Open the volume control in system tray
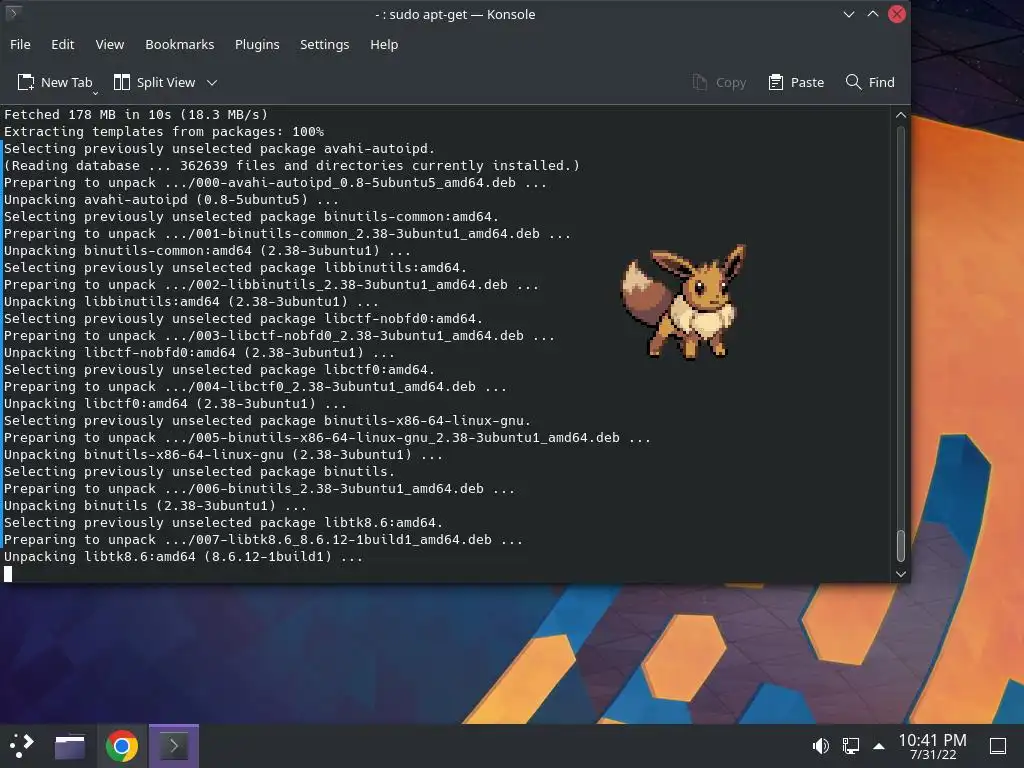The width and height of the screenshot is (1024, 768). pyautogui.click(x=820, y=746)
